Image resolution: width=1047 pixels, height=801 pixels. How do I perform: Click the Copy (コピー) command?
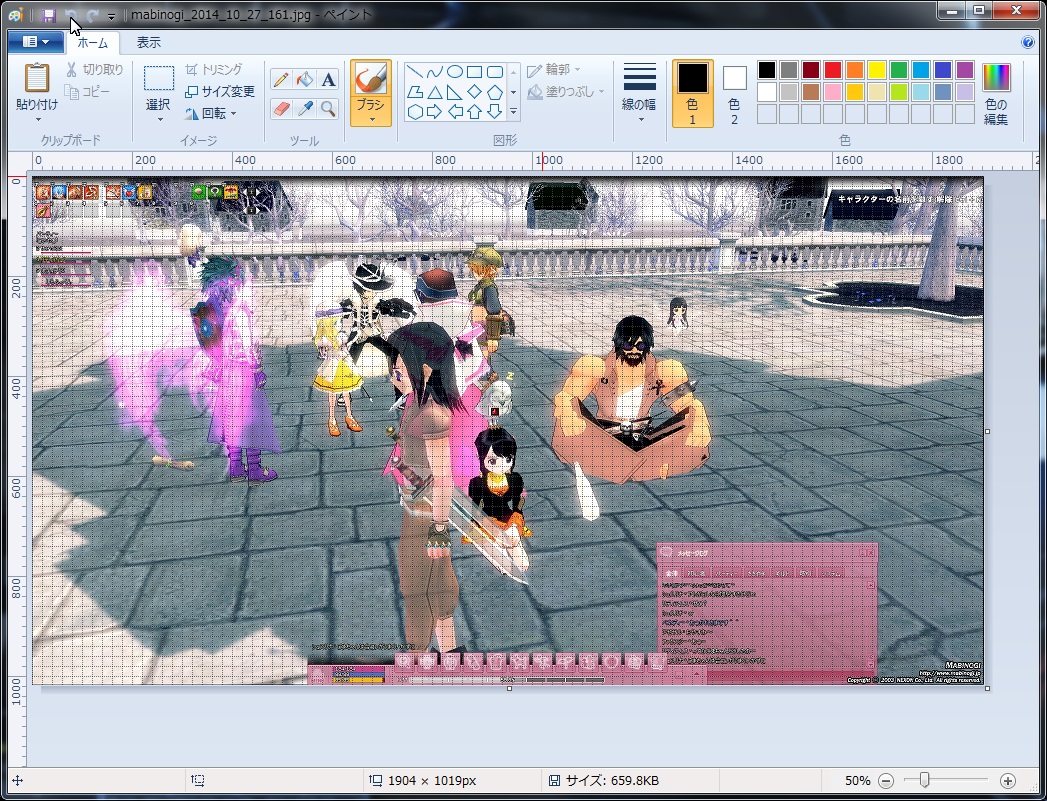click(87, 91)
